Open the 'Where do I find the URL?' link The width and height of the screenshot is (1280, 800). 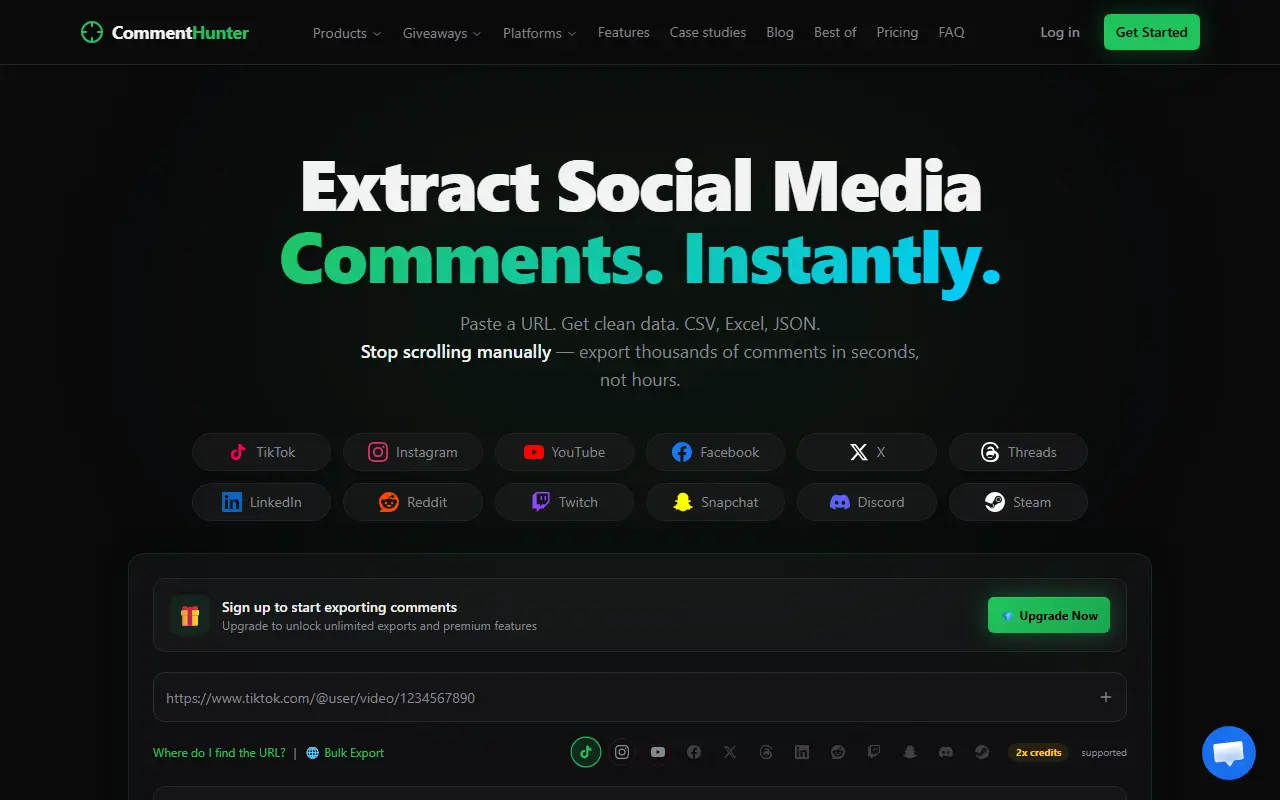(x=219, y=753)
